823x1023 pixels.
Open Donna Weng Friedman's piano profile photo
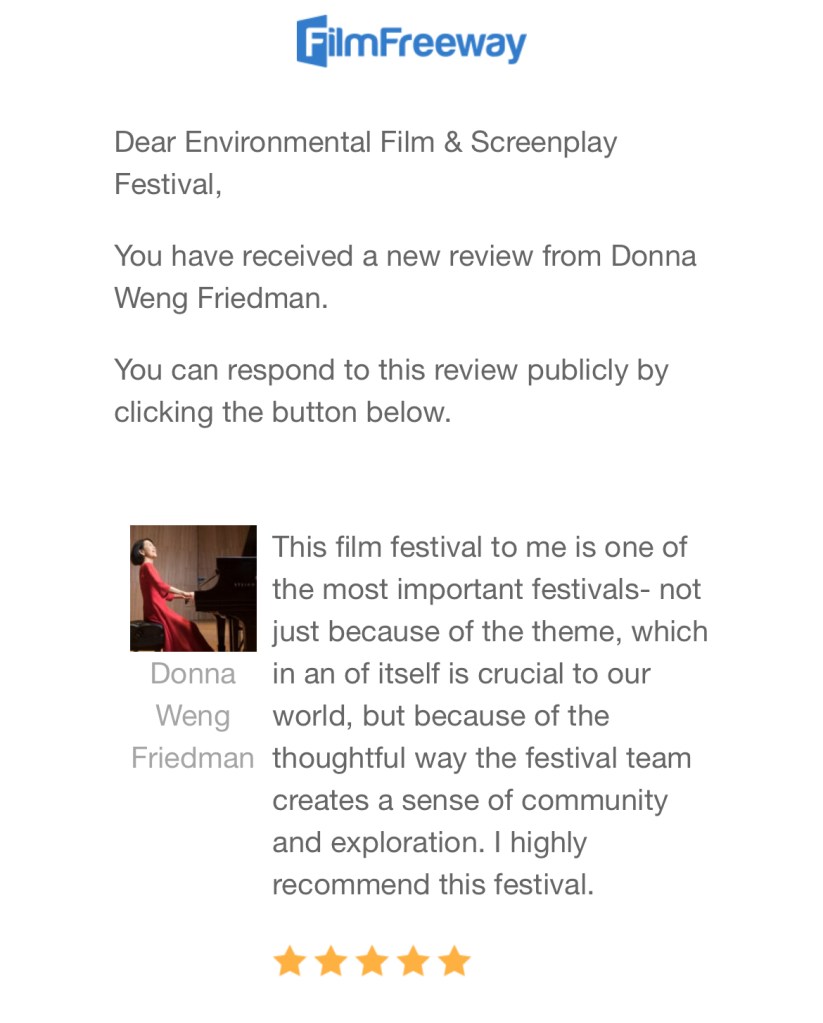(193, 588)
